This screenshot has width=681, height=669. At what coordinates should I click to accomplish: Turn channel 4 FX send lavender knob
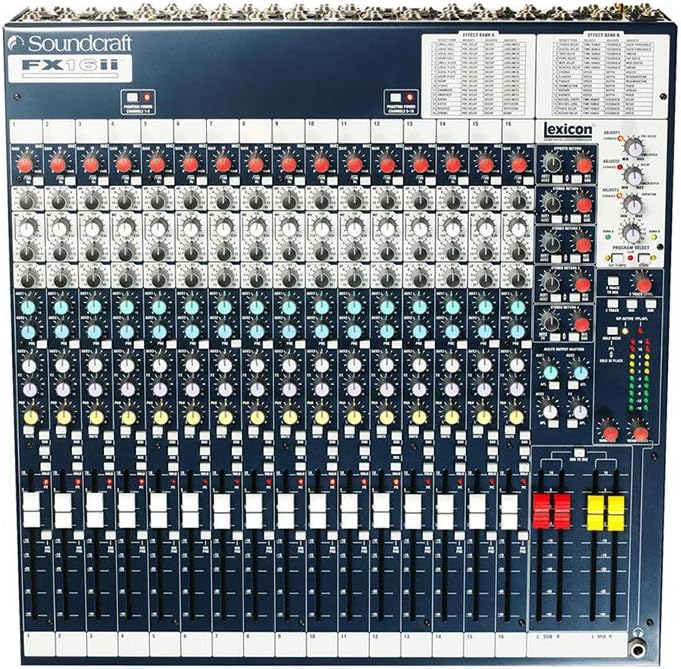point(127,389)
